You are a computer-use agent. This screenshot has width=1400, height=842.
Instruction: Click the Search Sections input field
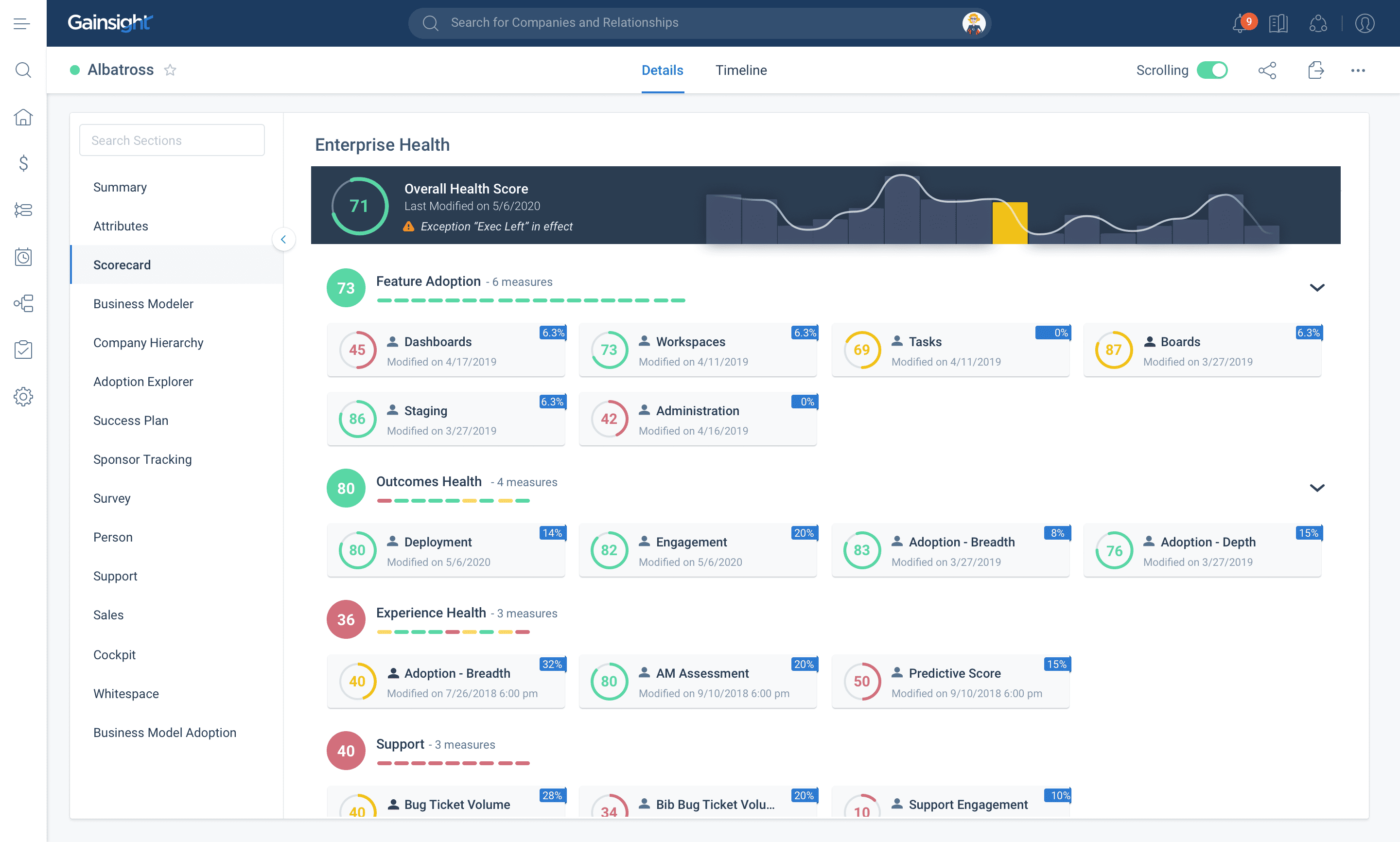[x=172, y=140]
